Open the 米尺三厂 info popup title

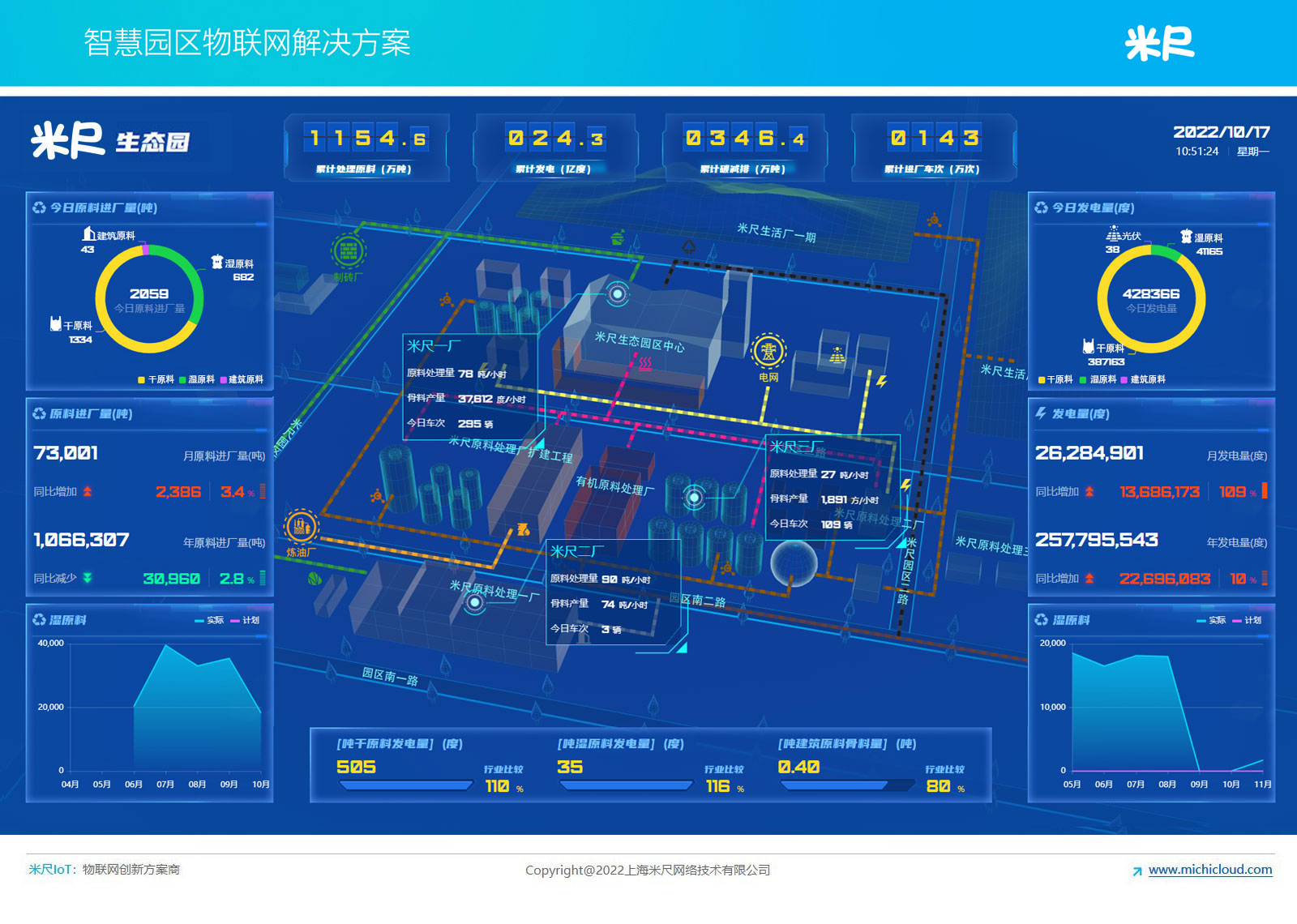(x=796, y=447)
